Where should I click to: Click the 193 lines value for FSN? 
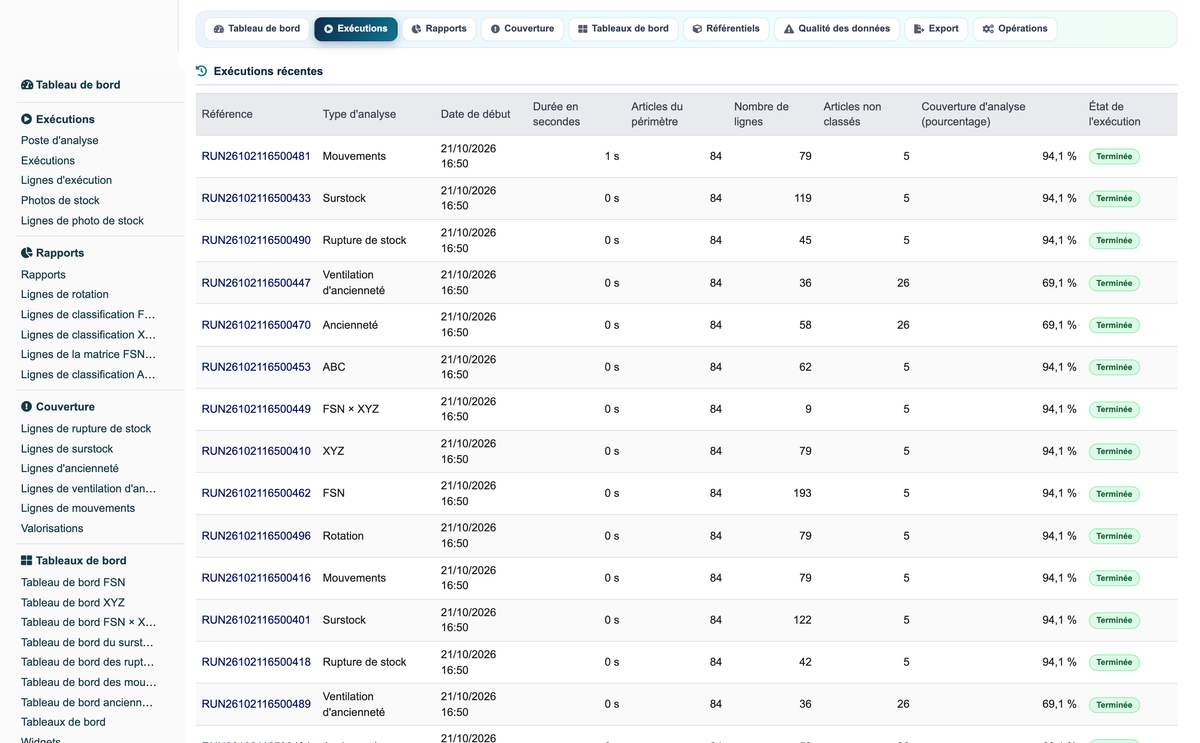coord(802,493)
